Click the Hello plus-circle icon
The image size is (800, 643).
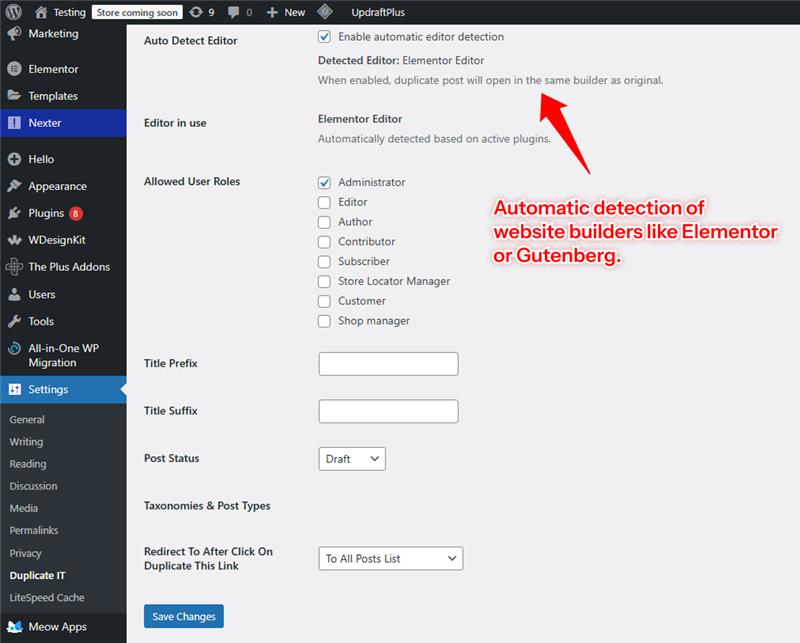click(x=14, y=159)
